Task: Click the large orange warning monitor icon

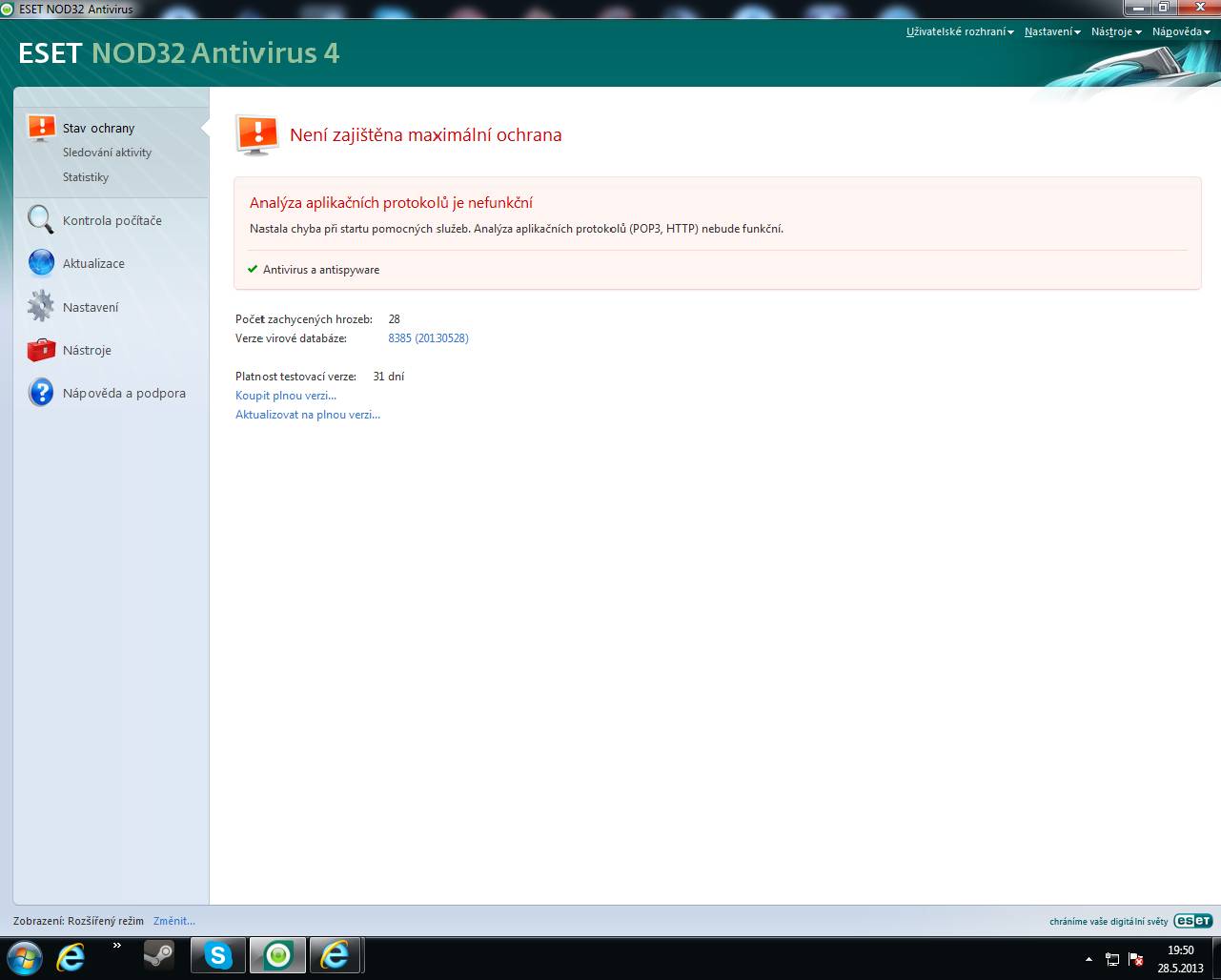Action: click(x=256, y=135)
